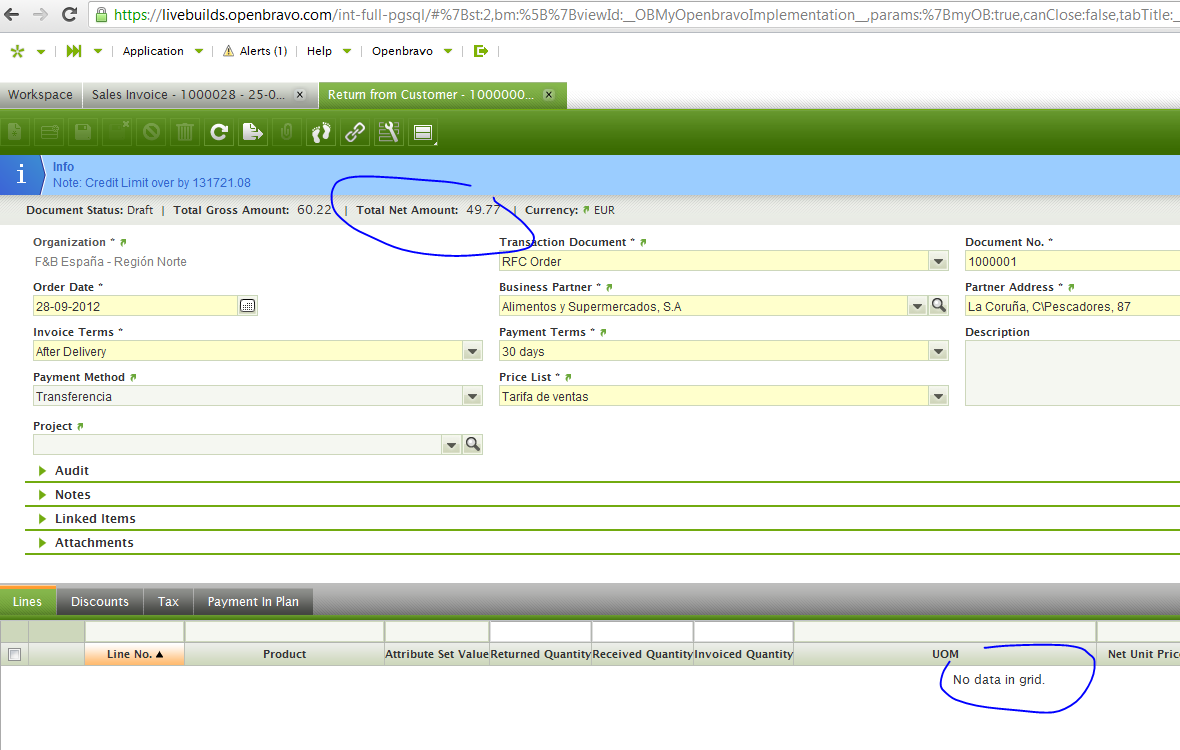This screenshot has width=1180, height=750.
Task: Click the New Row in Grid icon
Action: click(x=50, y=132)
